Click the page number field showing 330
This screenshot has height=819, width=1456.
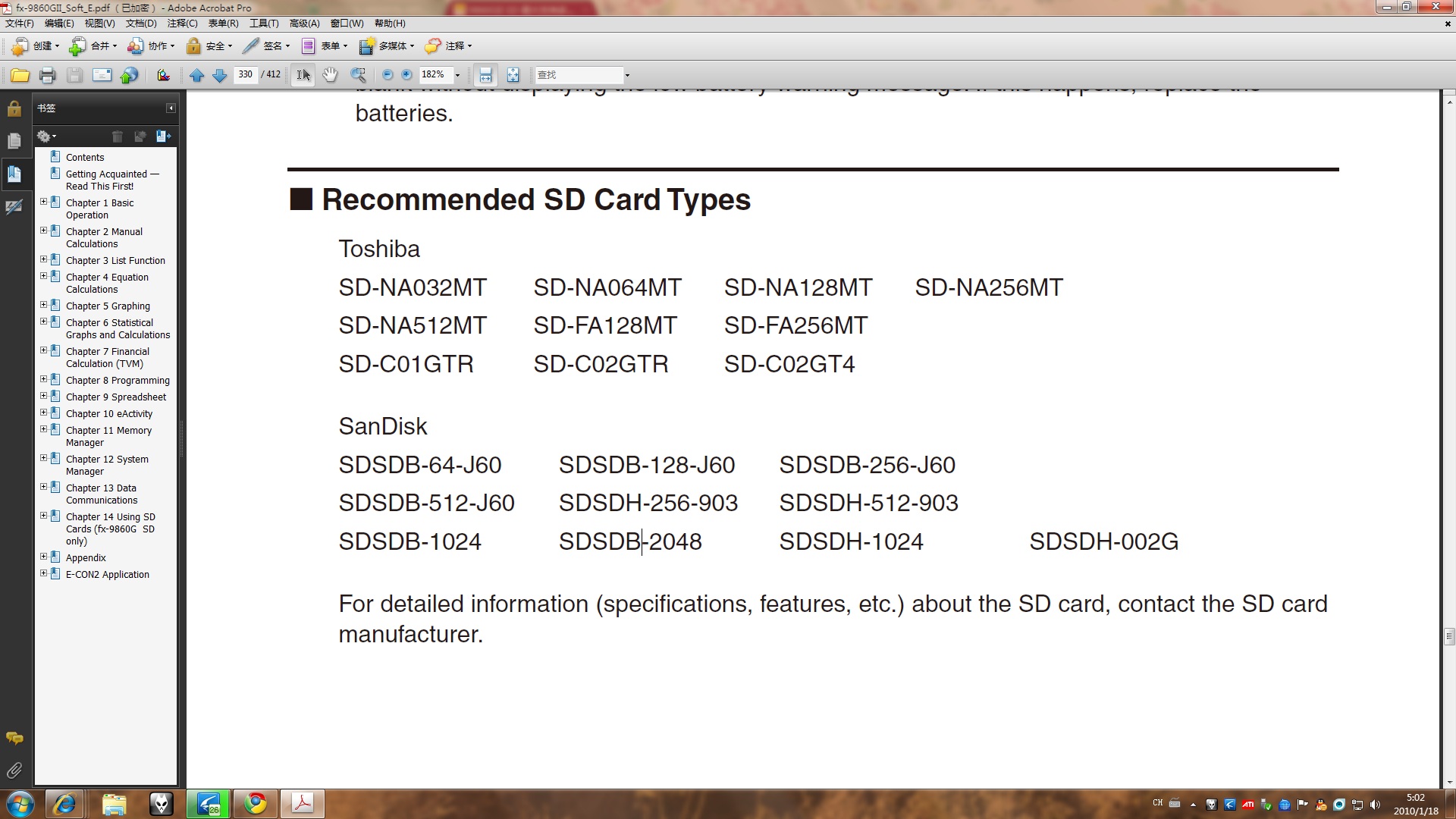[246, 74]
